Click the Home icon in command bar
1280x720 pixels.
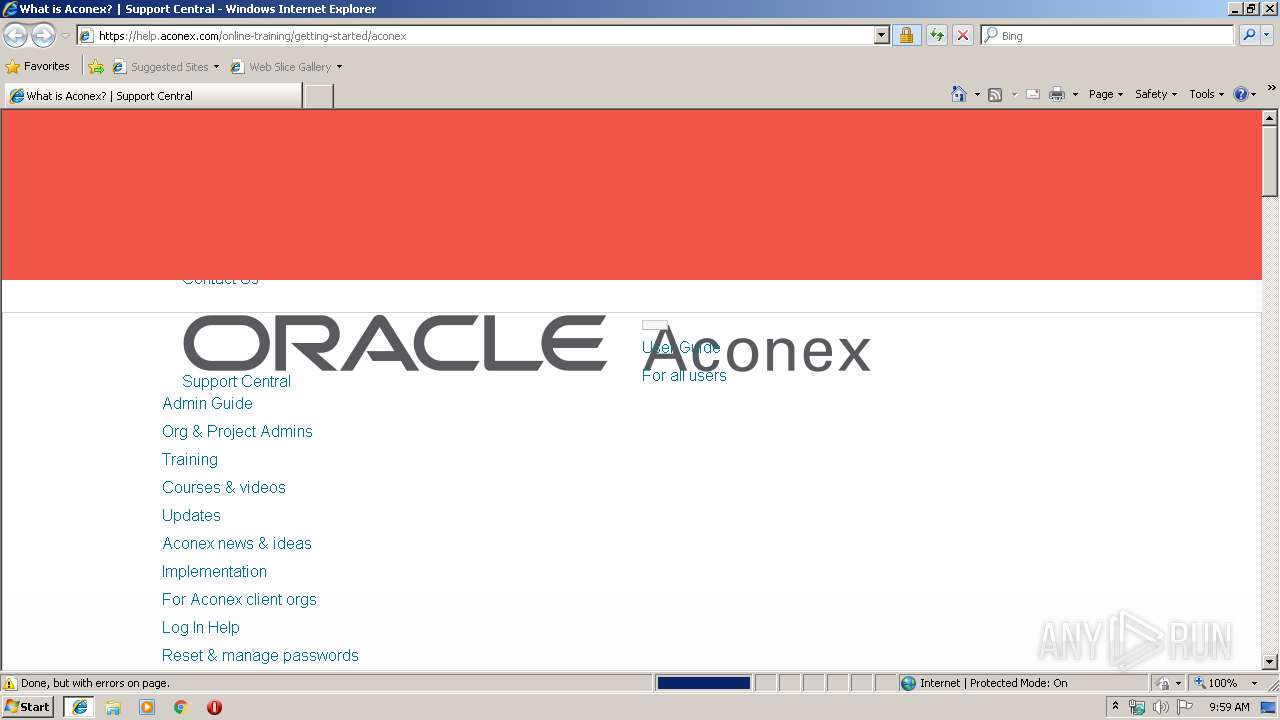959,94
